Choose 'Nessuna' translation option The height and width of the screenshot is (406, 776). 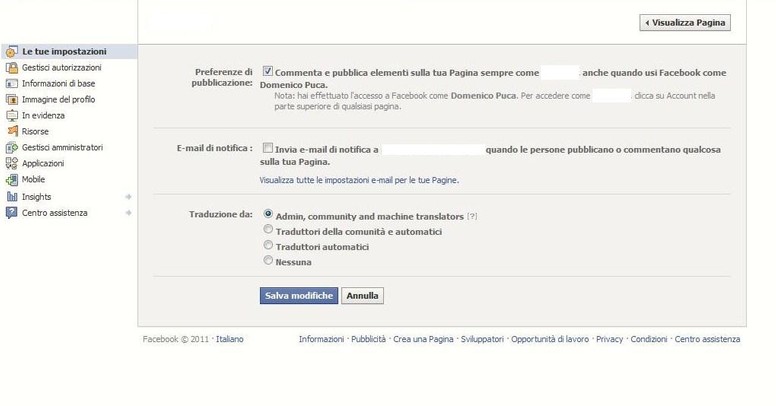pos(267,261)
